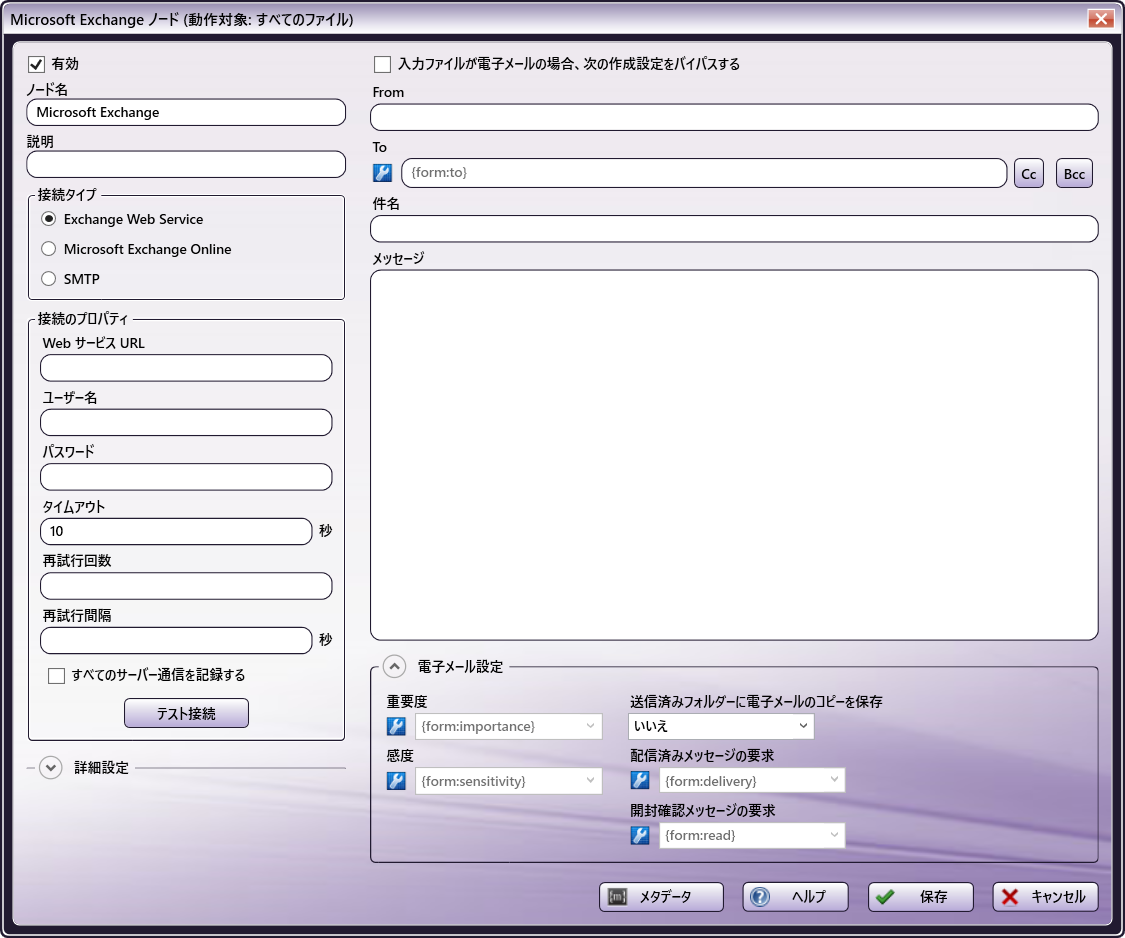Expand the 詳細設定 section

50,768
